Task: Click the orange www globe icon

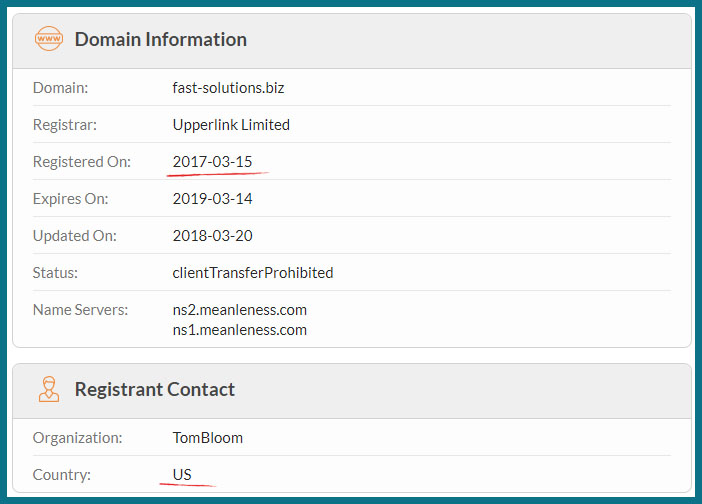Action: (x=49, y=38)
